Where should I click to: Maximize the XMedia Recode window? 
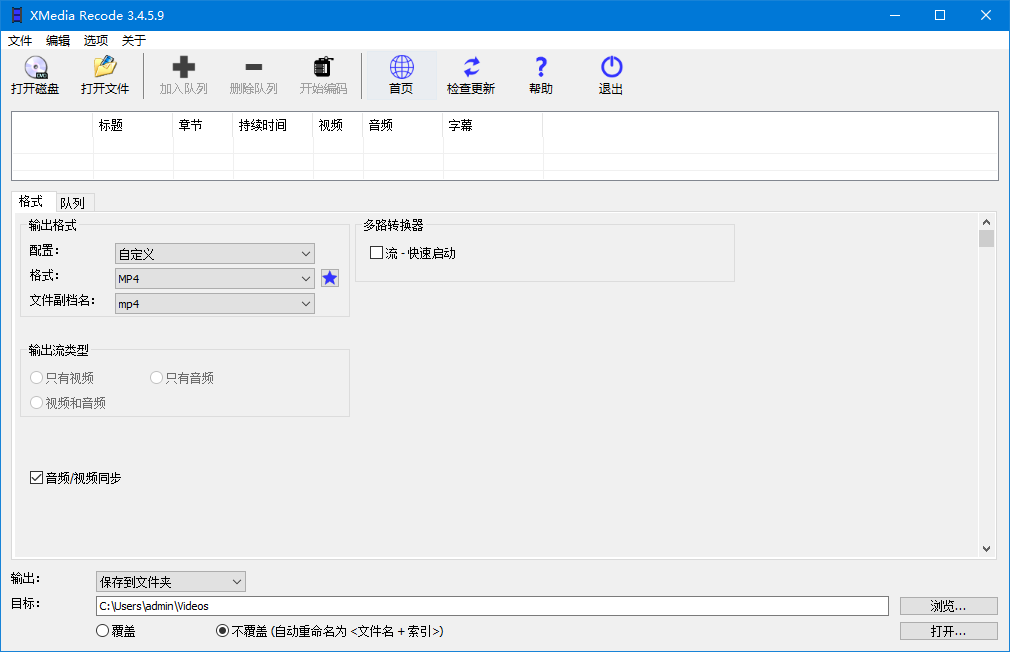(x=940, y=15)
